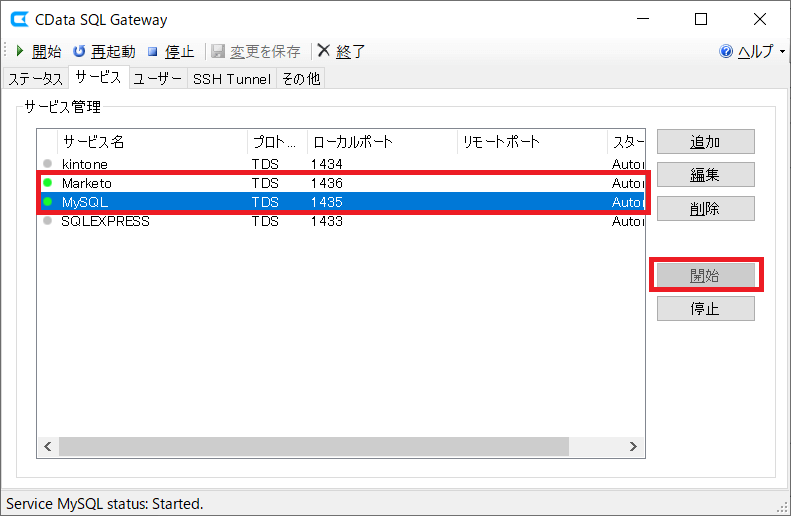Screen dimensions: 791x516
Task: Click the 開始 button beside the service list
Action: (705, 275)
